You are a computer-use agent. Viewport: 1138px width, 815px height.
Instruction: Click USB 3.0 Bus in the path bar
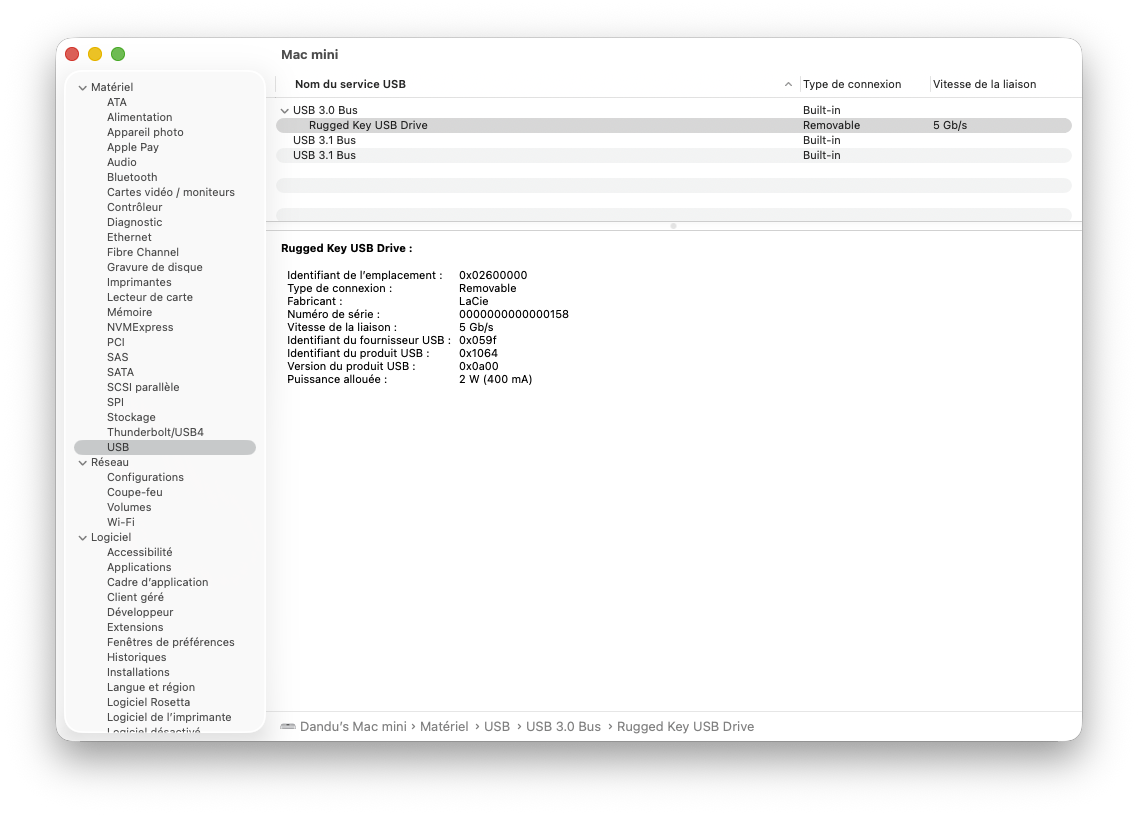click(x=563, y=726)
